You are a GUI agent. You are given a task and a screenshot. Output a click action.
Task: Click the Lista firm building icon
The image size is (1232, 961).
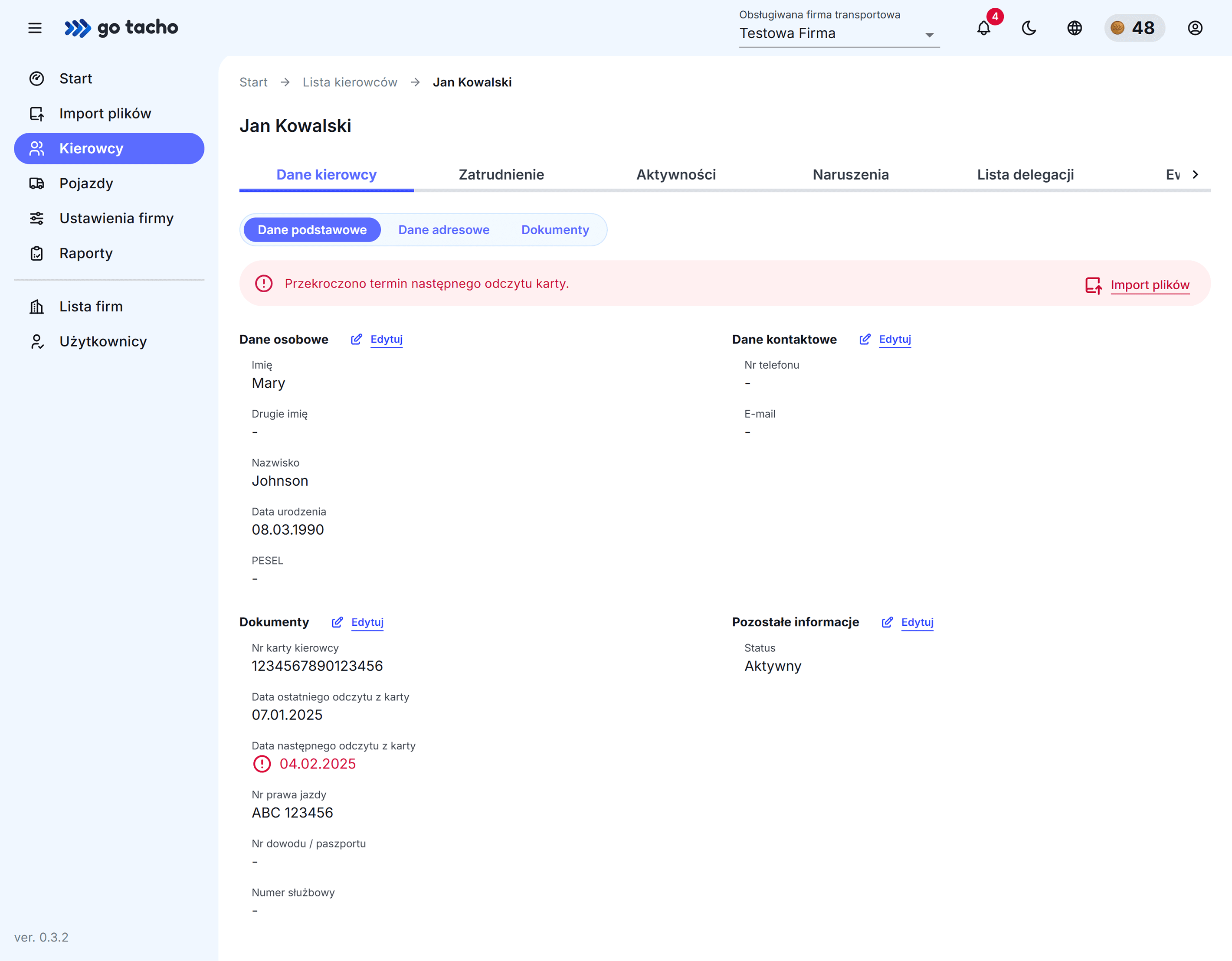[37, 306]
